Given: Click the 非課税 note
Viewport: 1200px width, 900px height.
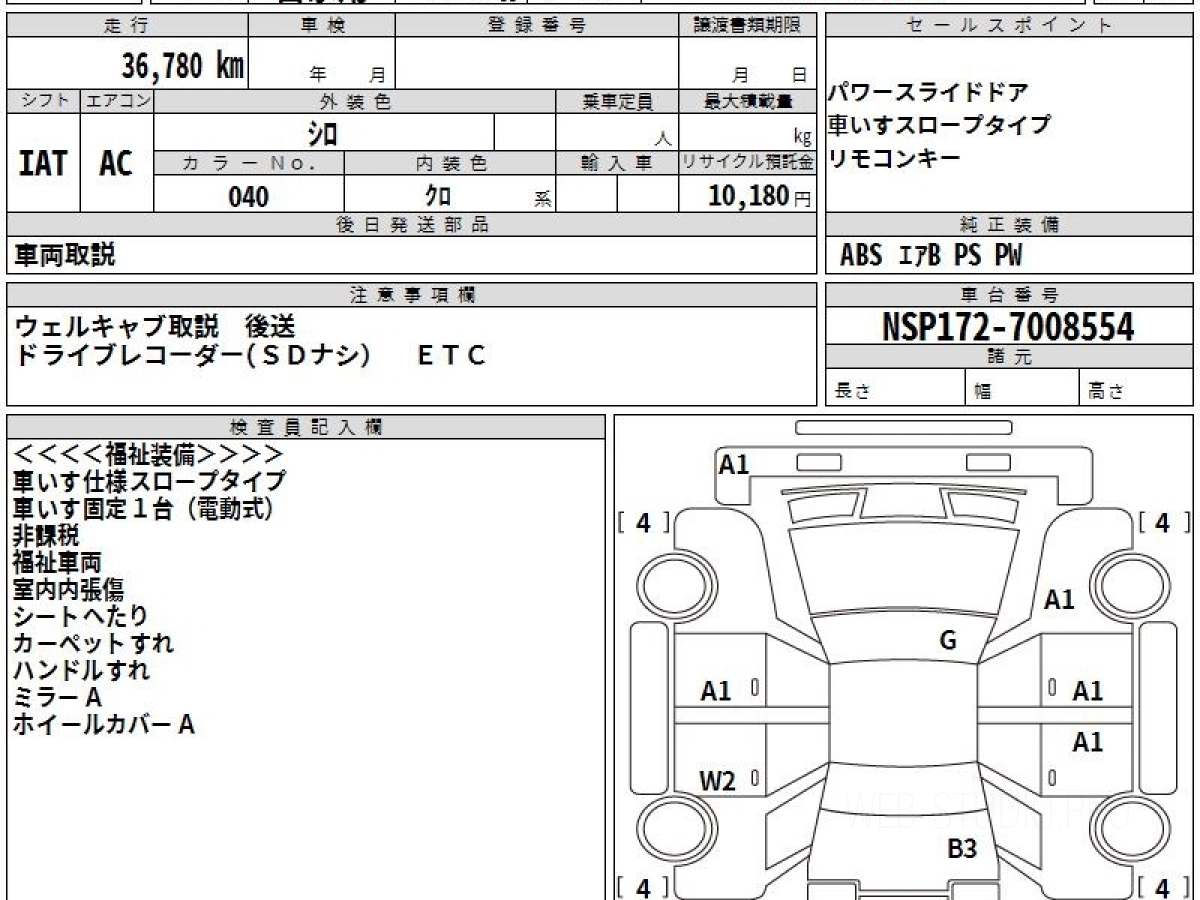Looking at the screenshot, I should point(46,536).
